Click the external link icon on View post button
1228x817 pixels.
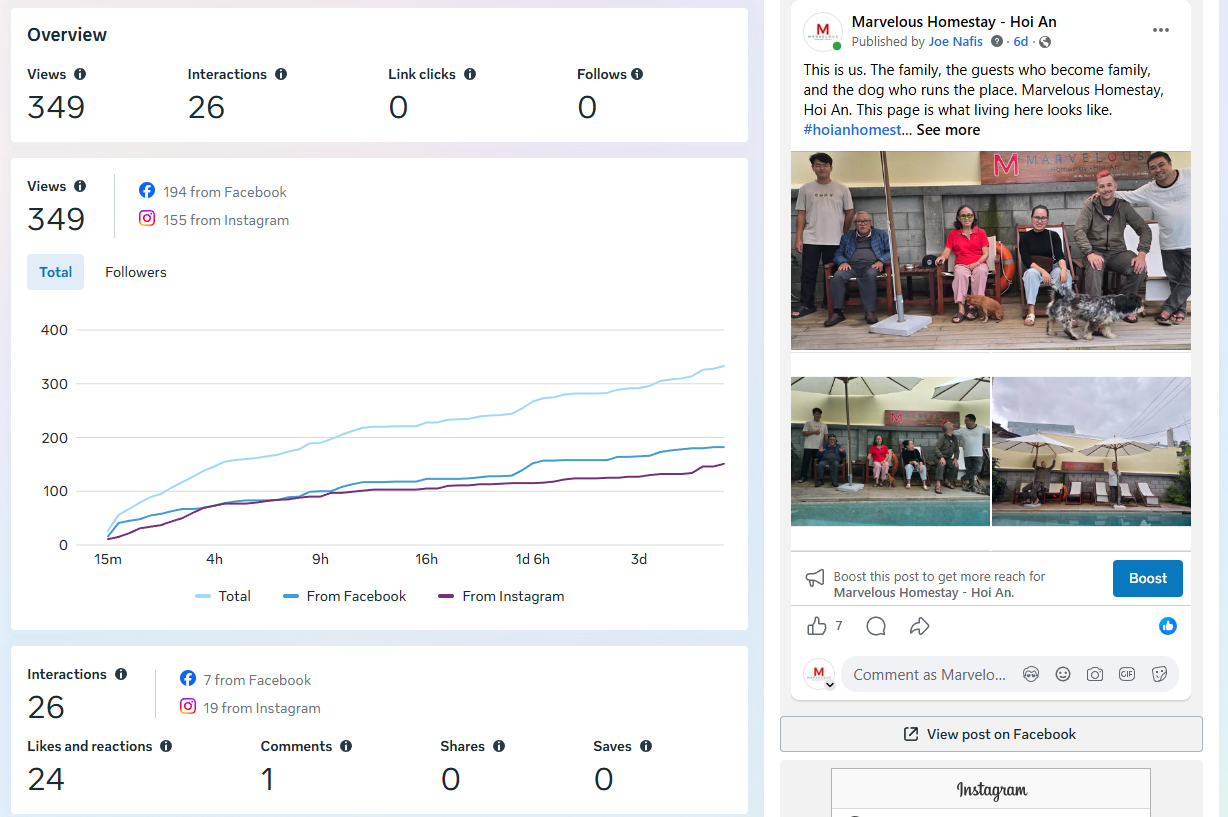[x=911, y=734]
